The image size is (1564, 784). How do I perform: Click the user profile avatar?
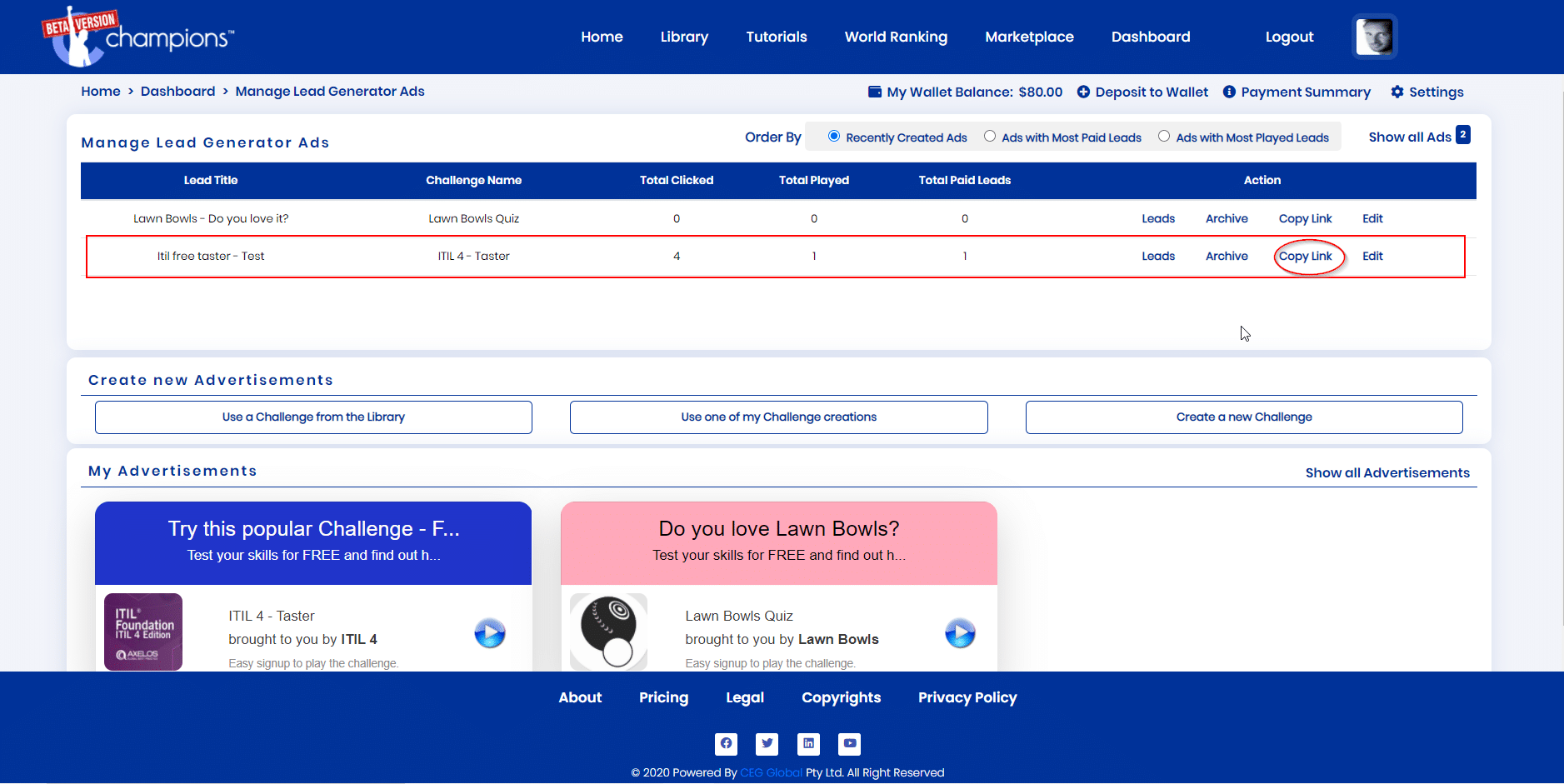1374,37
